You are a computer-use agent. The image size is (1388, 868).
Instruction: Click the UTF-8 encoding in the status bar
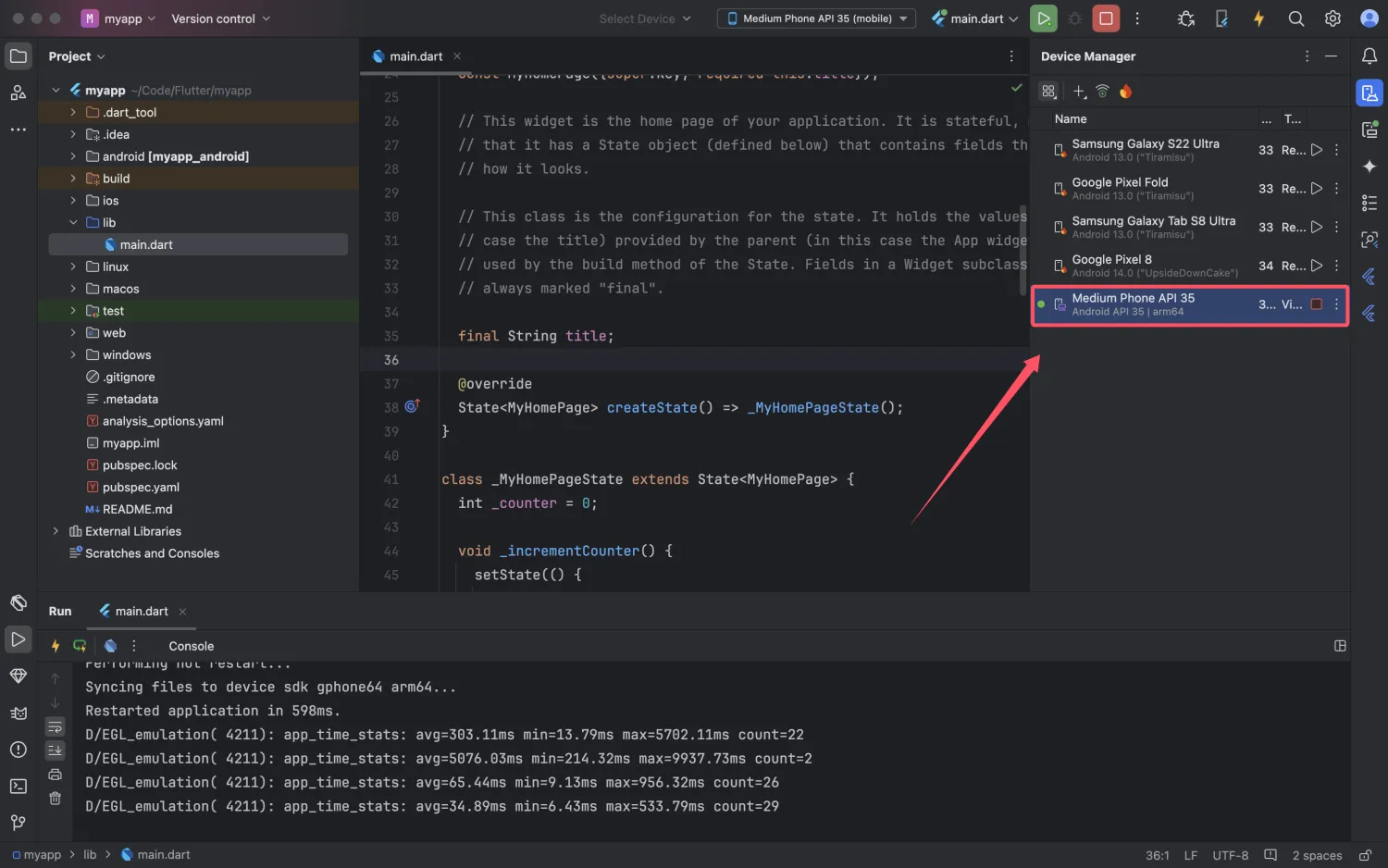[x=1231, y=856]
